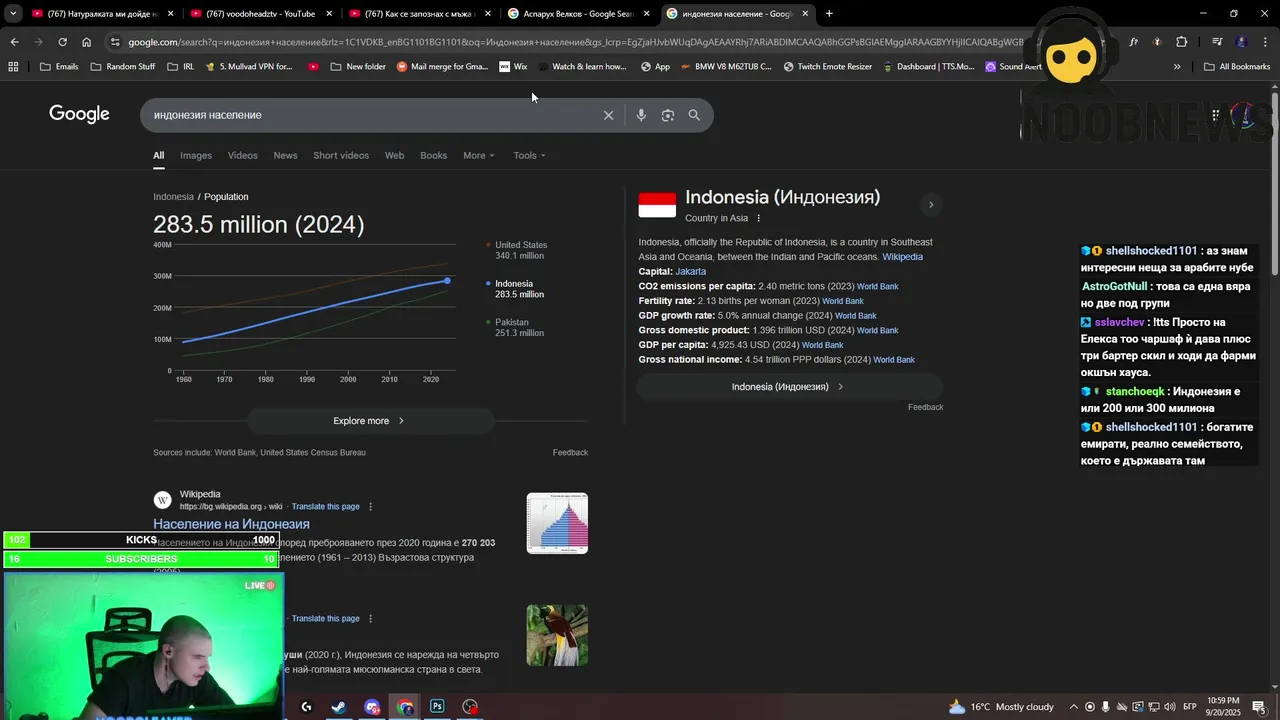Click the 2024 data point on chart
The height and width of the screenshot is (720, 1280).
click(x=447, y=281)
